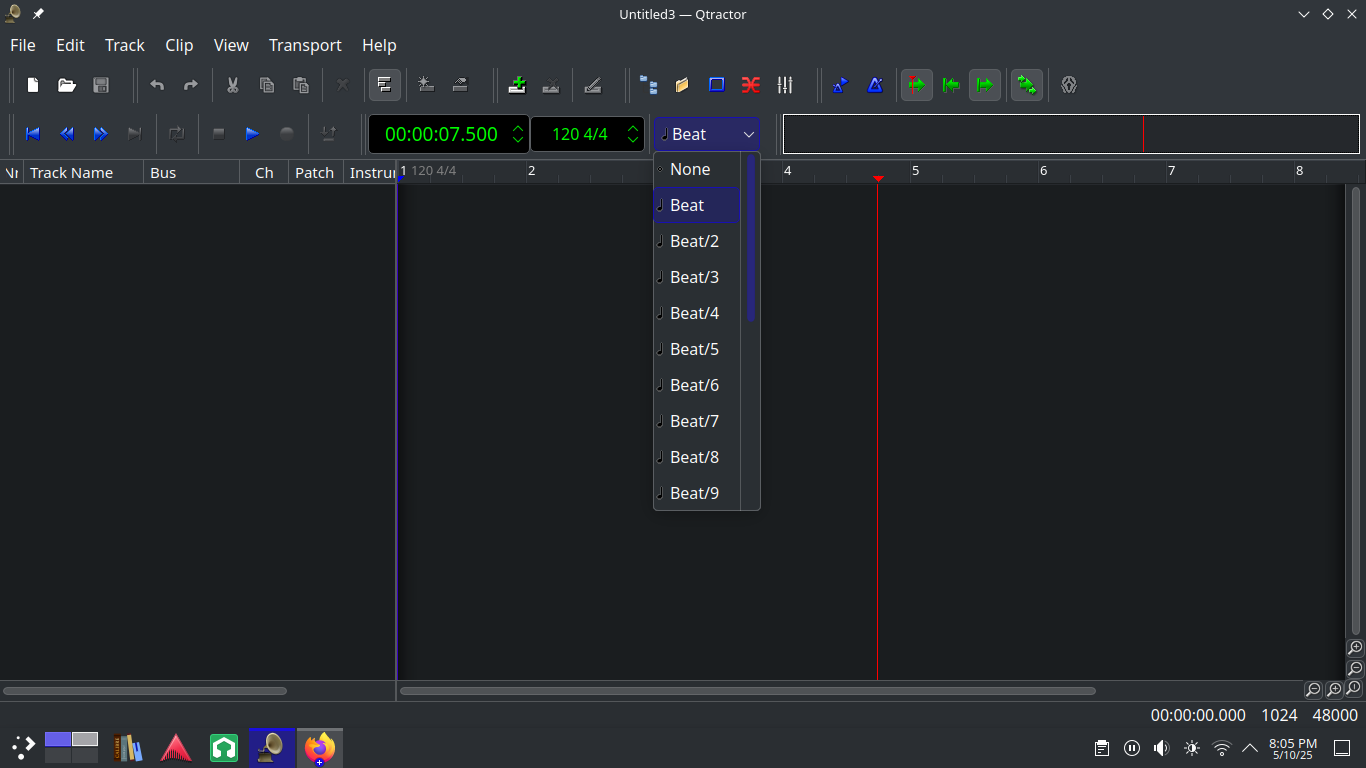Select None in snap list
1366x768 pixels.
[697, 169]
